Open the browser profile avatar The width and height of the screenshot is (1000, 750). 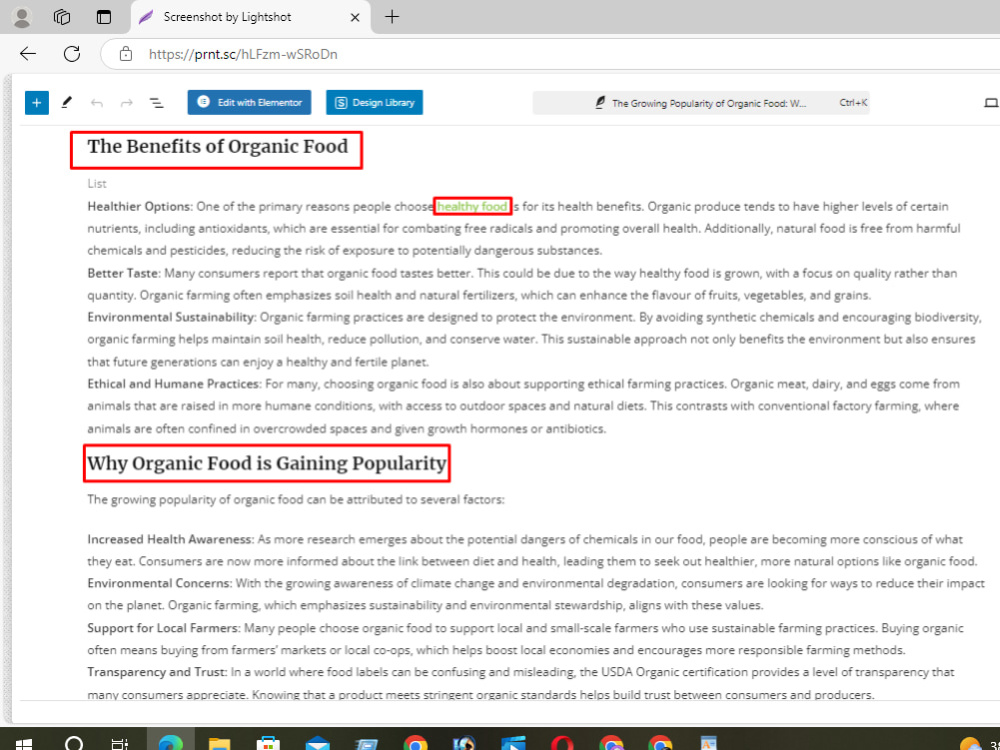[x=22, y=17]
